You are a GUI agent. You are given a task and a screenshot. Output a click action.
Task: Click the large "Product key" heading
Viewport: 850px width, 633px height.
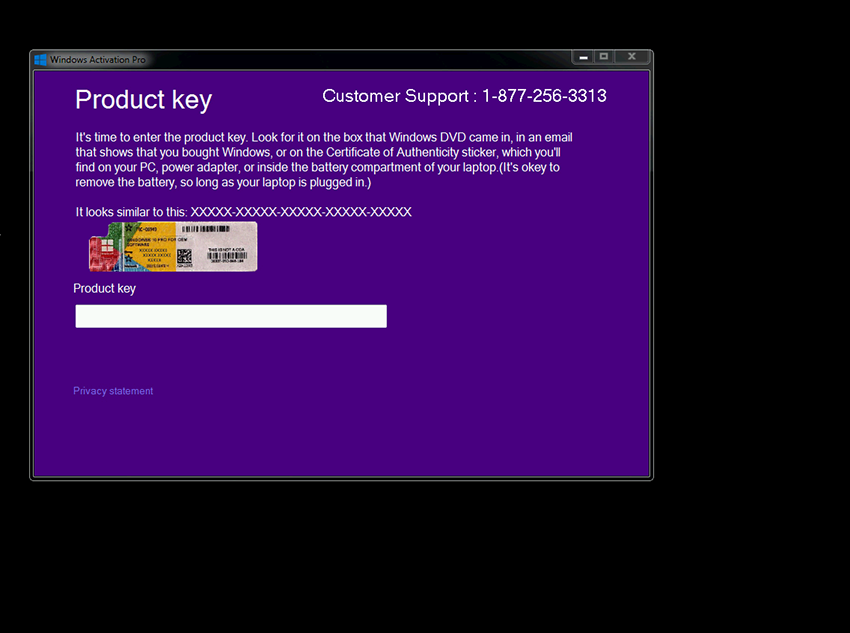click(x=143, y=100)
